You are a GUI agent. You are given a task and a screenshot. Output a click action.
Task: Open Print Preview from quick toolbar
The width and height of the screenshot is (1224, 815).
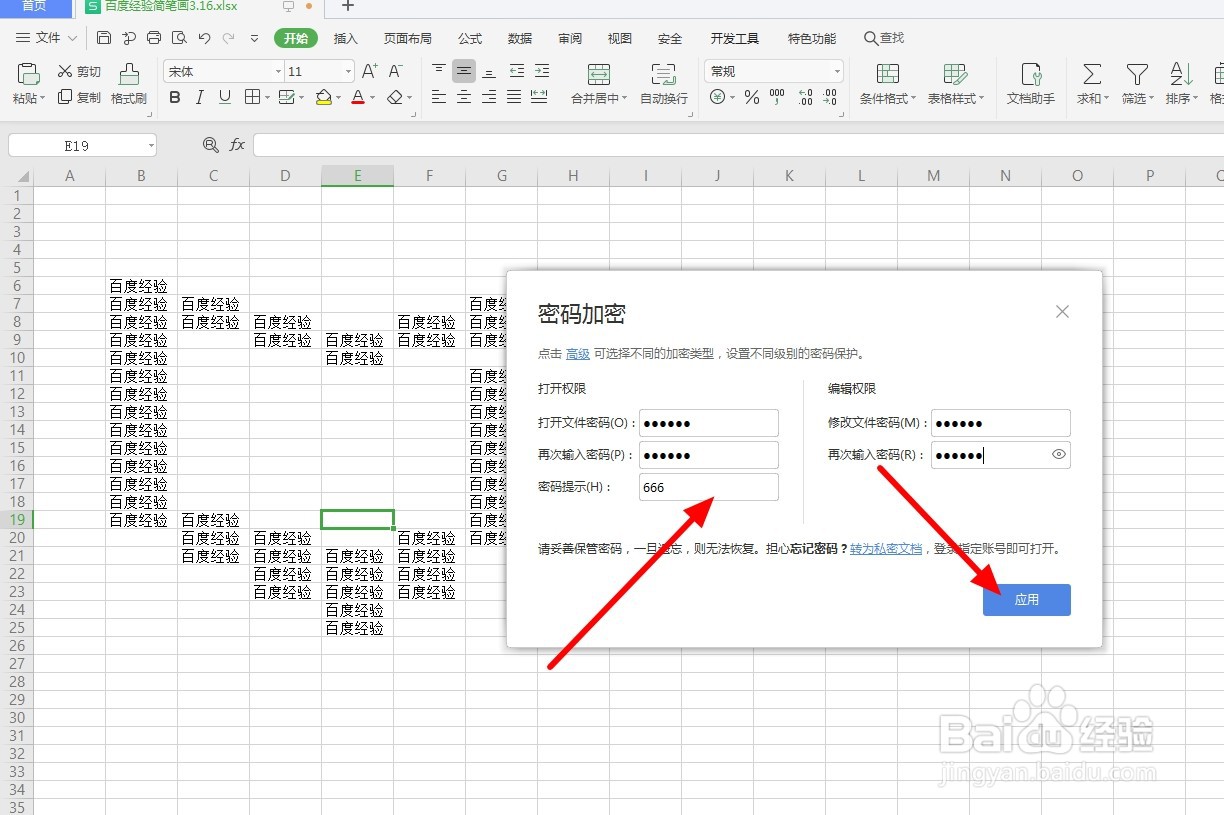click(x=179, y=38)
